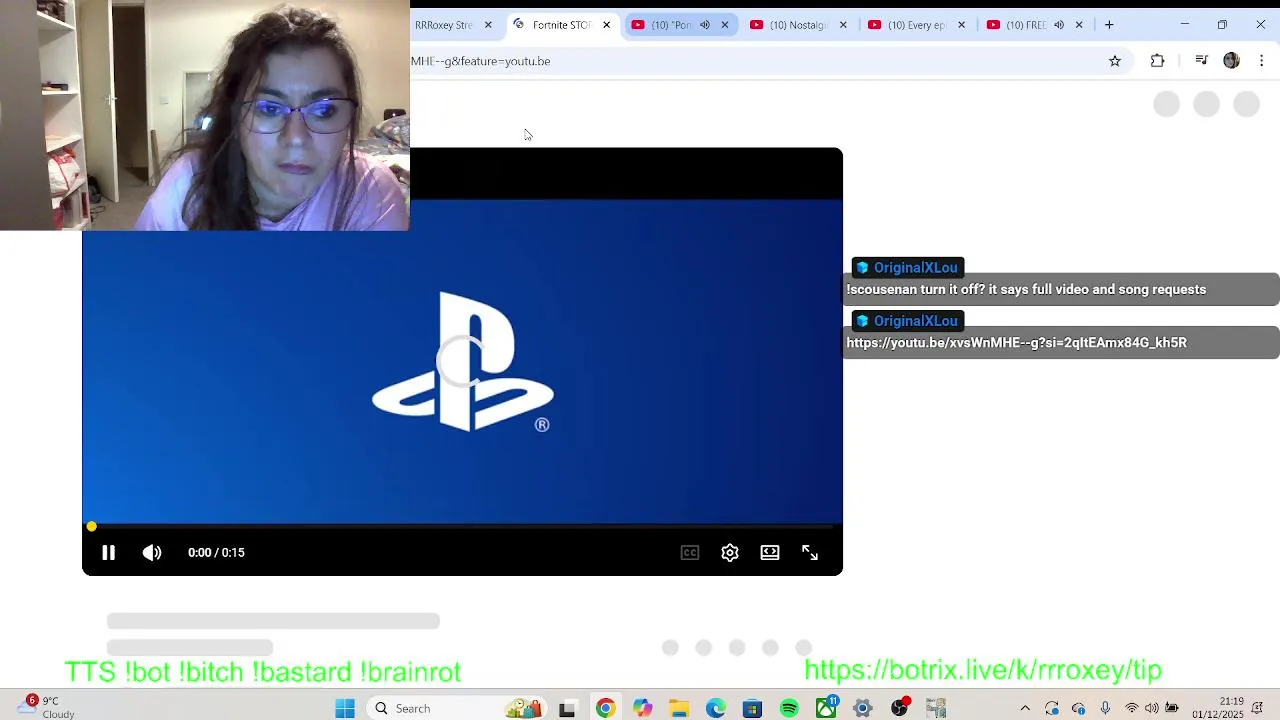Switch to the RRRoxey Stre tab
The width and height of the screenshot is (1280, 720).
click(x=443, y=25)
